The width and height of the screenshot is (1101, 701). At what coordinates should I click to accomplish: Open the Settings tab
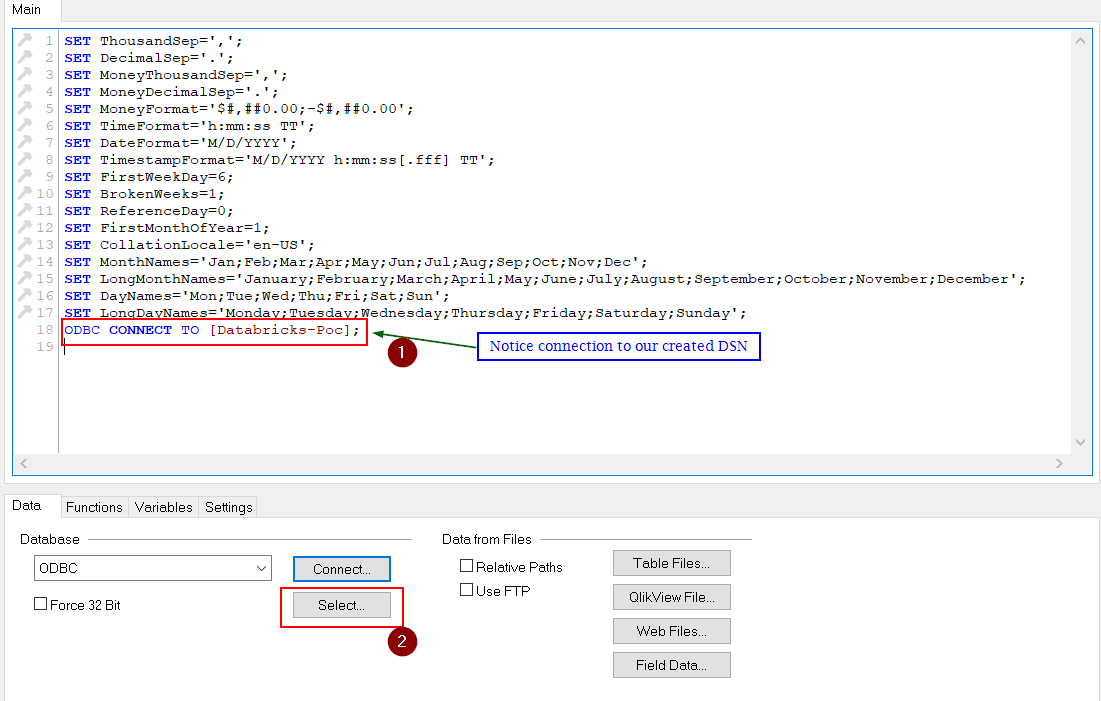(x=227, y=507)
